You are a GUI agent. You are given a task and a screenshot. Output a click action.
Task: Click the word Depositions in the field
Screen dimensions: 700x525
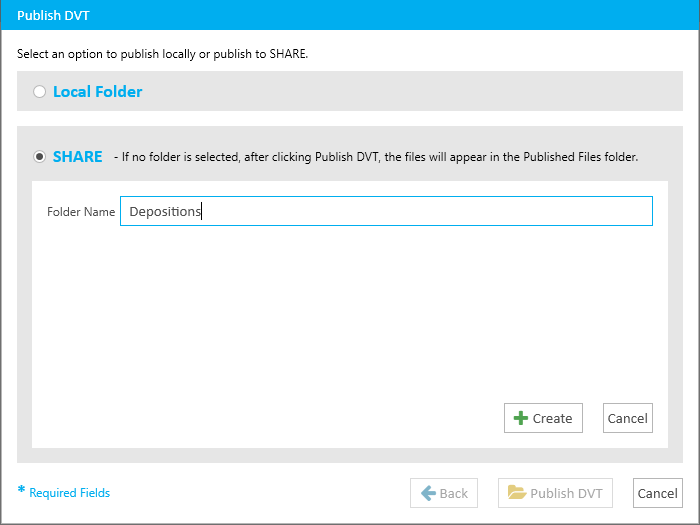[165, 211]
